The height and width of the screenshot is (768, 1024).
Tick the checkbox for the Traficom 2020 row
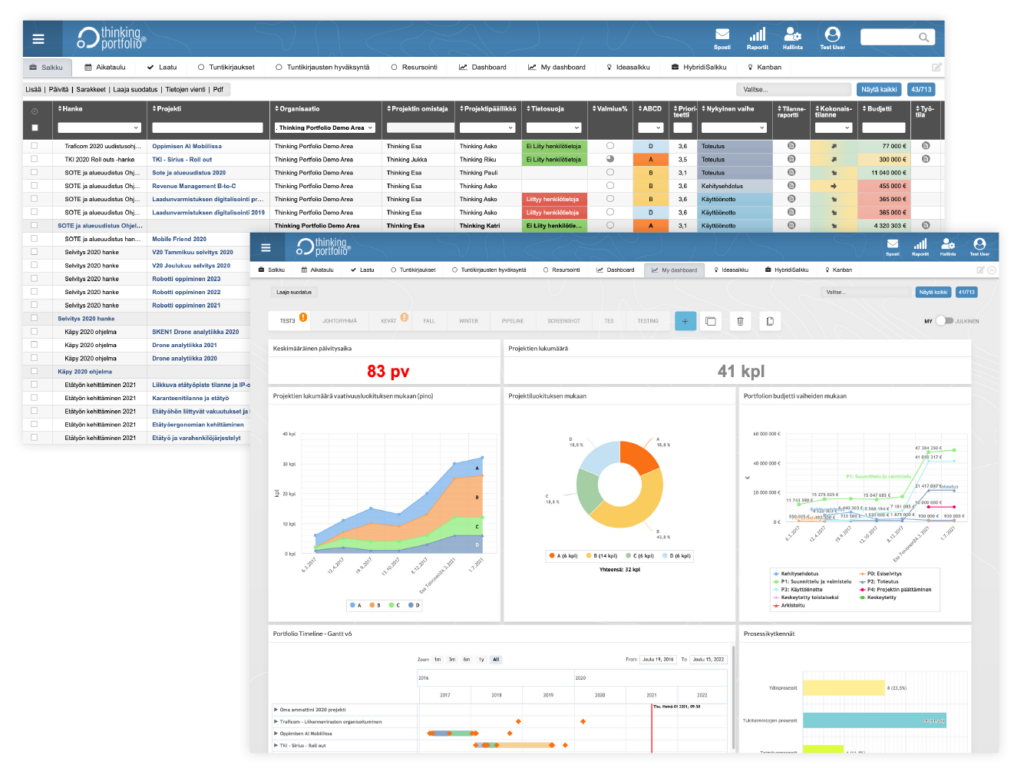pyautogui.click(x=36, y=146)
